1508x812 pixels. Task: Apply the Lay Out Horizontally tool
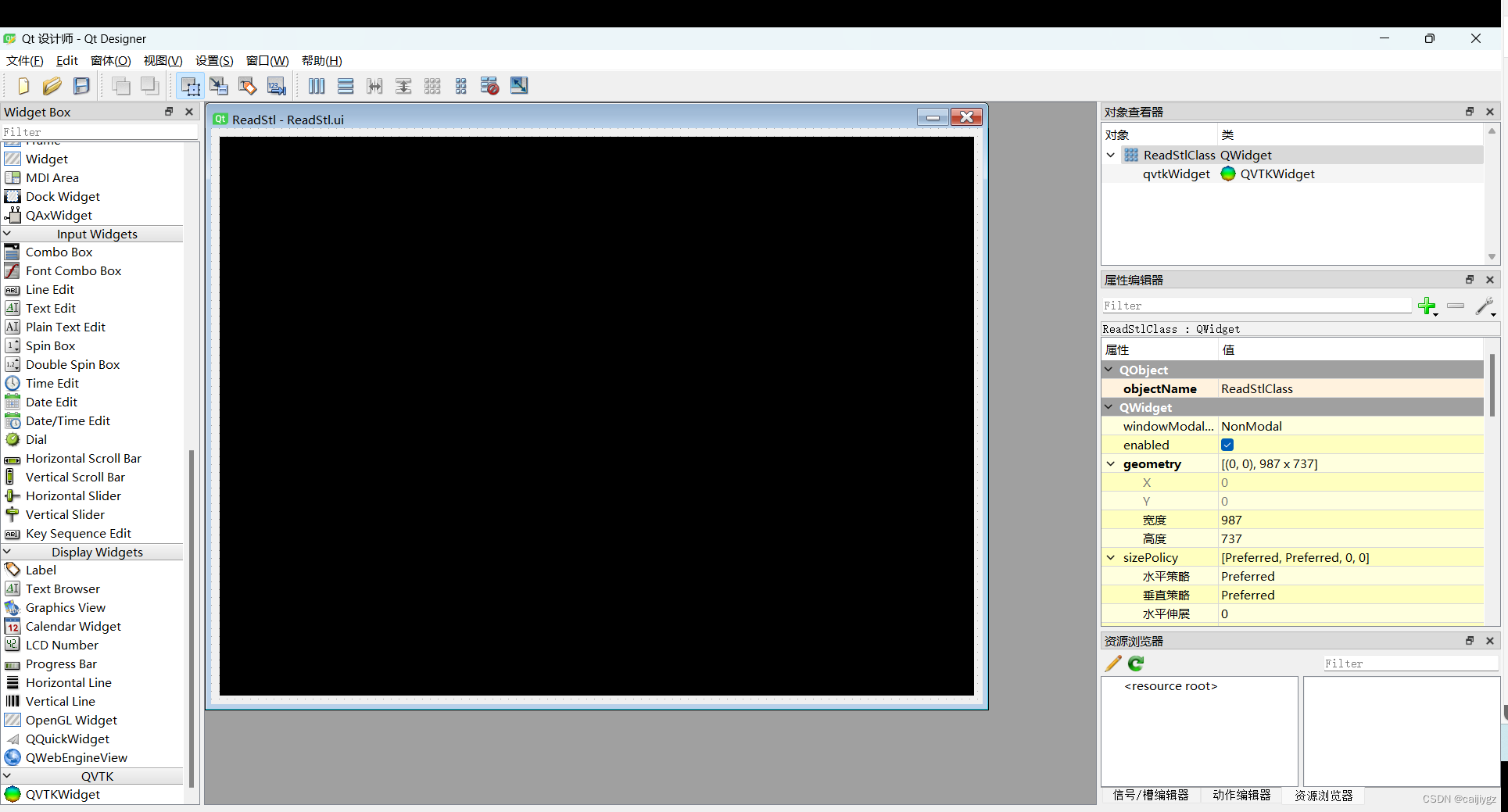click(316, 86)
